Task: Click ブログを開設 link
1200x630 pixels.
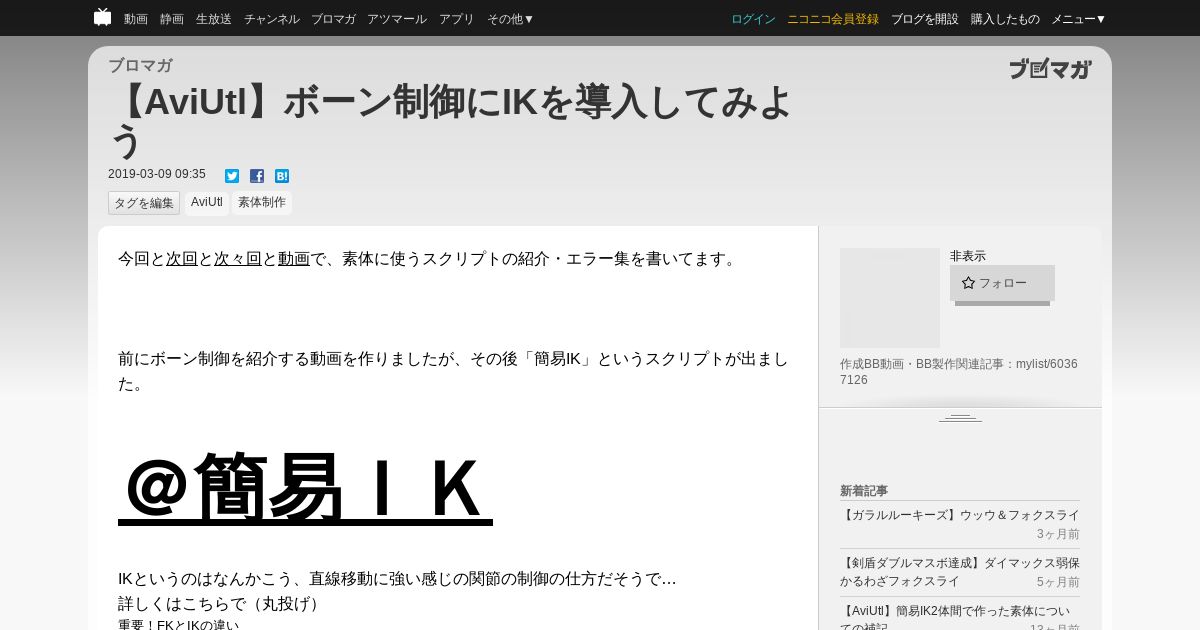Action: click(x=925, y=19)
